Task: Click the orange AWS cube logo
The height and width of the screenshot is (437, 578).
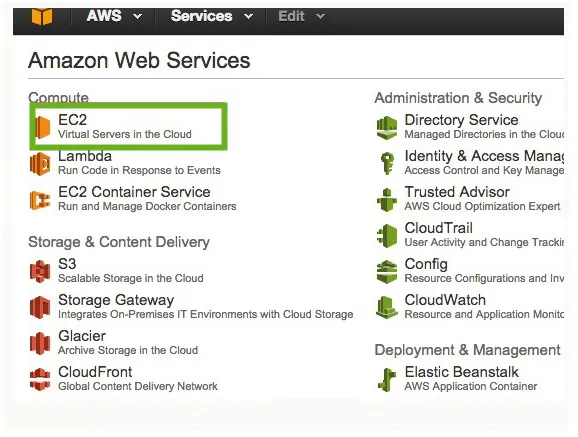Action: coord(42,16)
